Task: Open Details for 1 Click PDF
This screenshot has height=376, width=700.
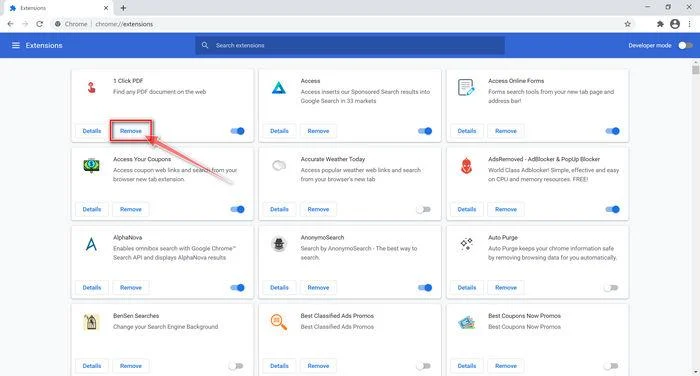Action: [x=92, y=131]
